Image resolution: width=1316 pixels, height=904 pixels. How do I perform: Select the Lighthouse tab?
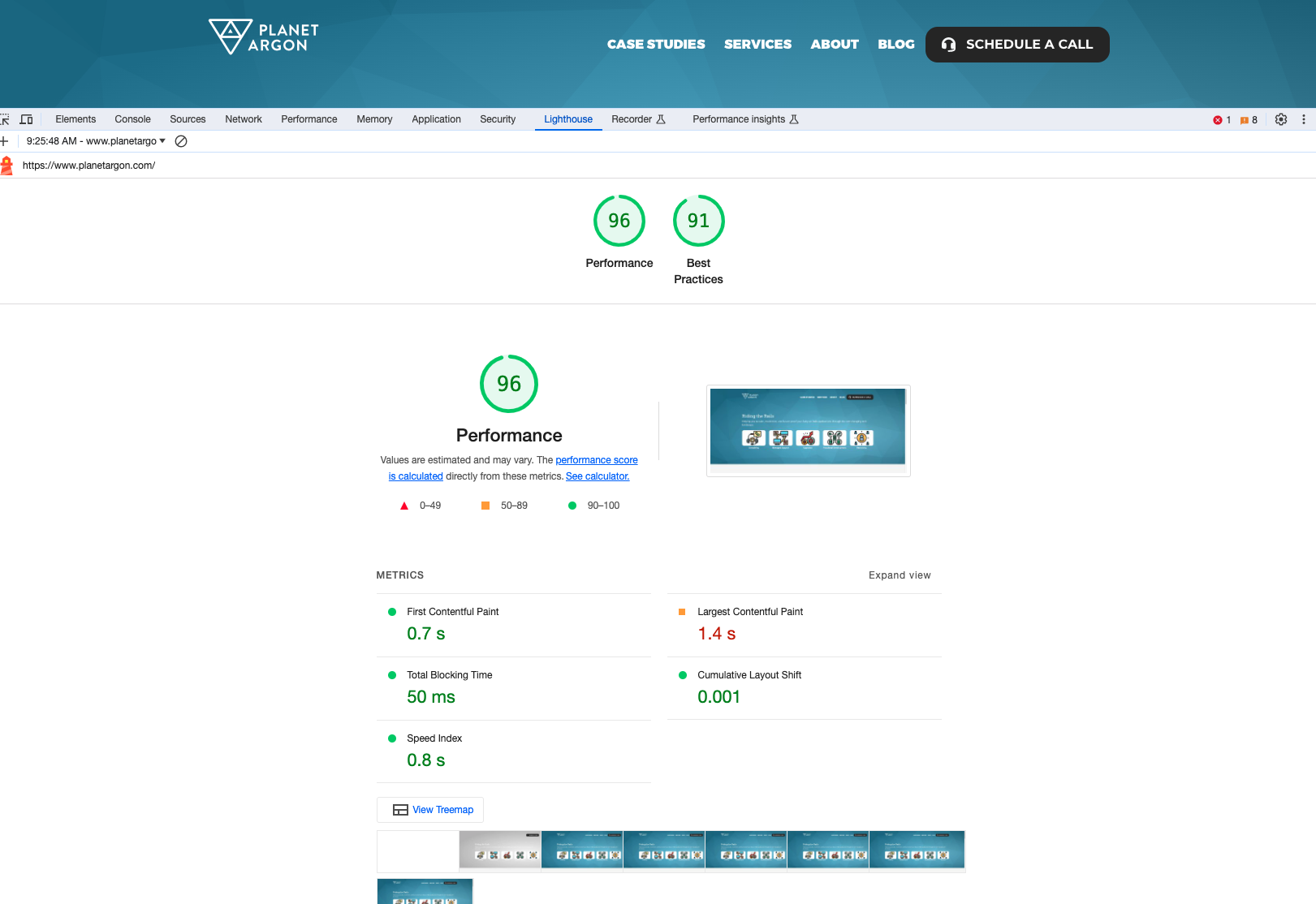pos(568,119)
